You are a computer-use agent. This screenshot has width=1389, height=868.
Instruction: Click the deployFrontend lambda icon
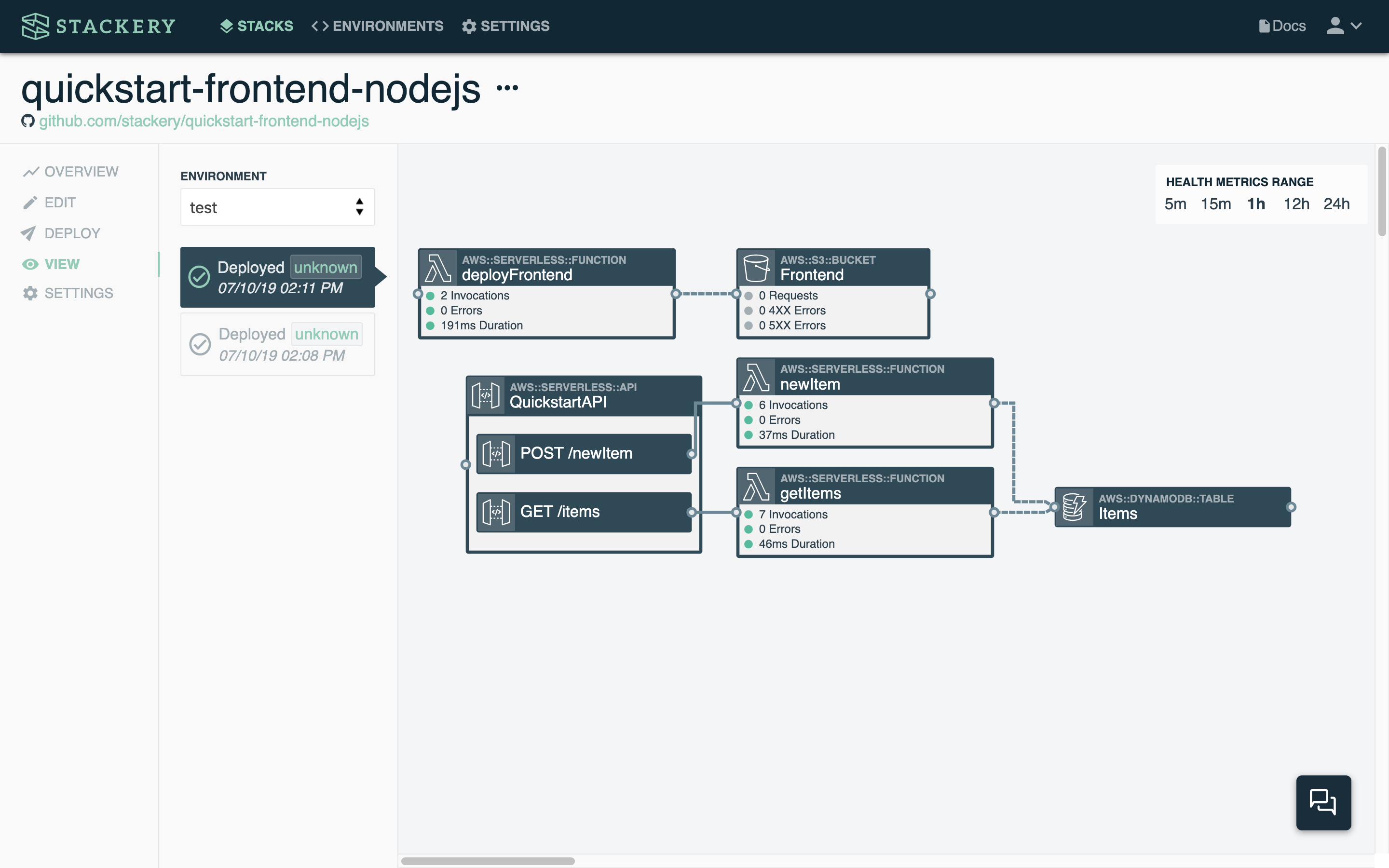(438, 268)
